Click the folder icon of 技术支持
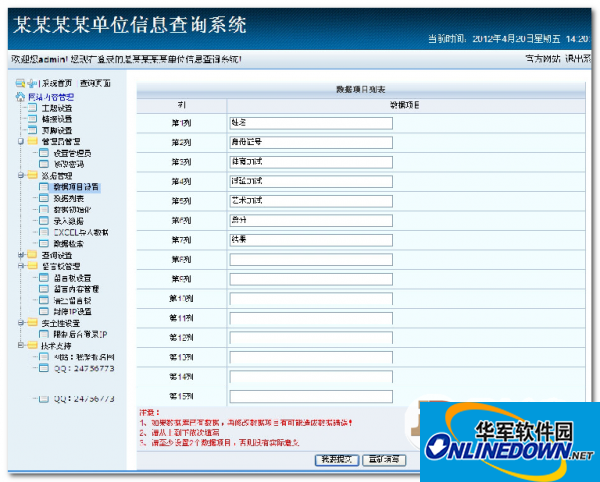The image size is (600, 482). 33,345
